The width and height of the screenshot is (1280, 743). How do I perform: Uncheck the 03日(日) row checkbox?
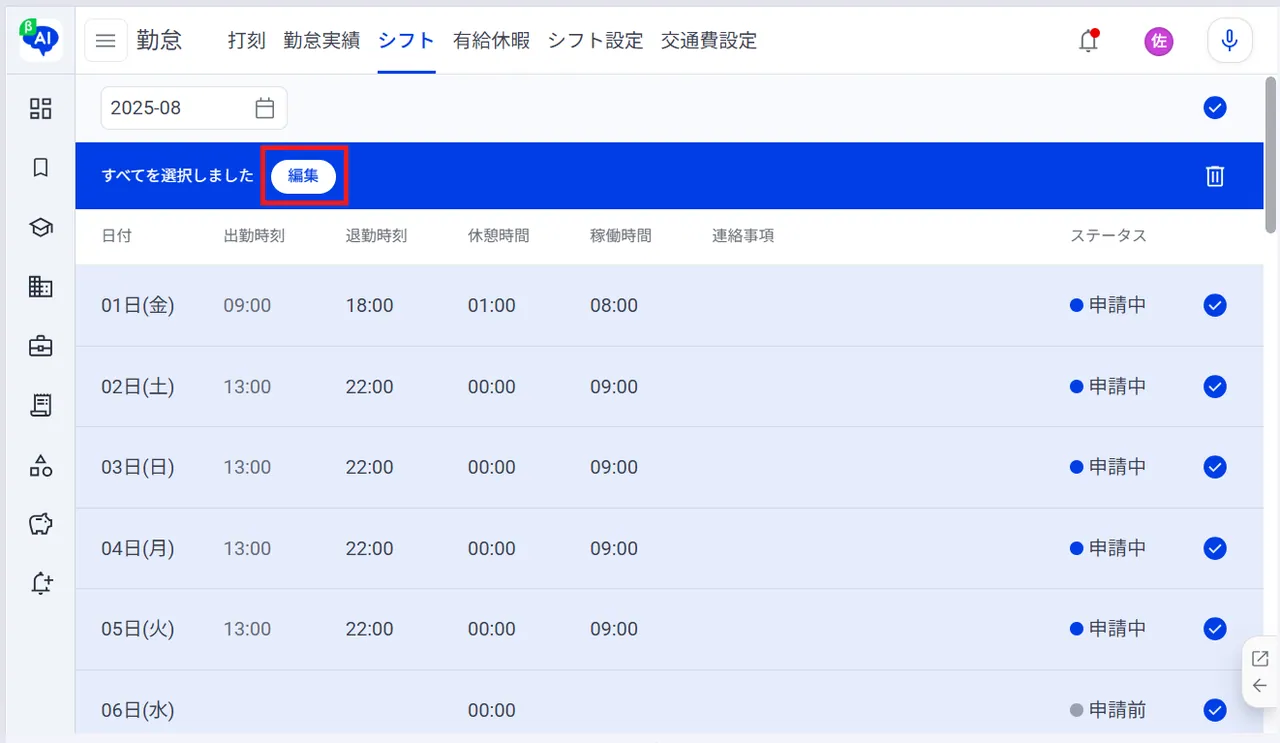[1215, 467]
